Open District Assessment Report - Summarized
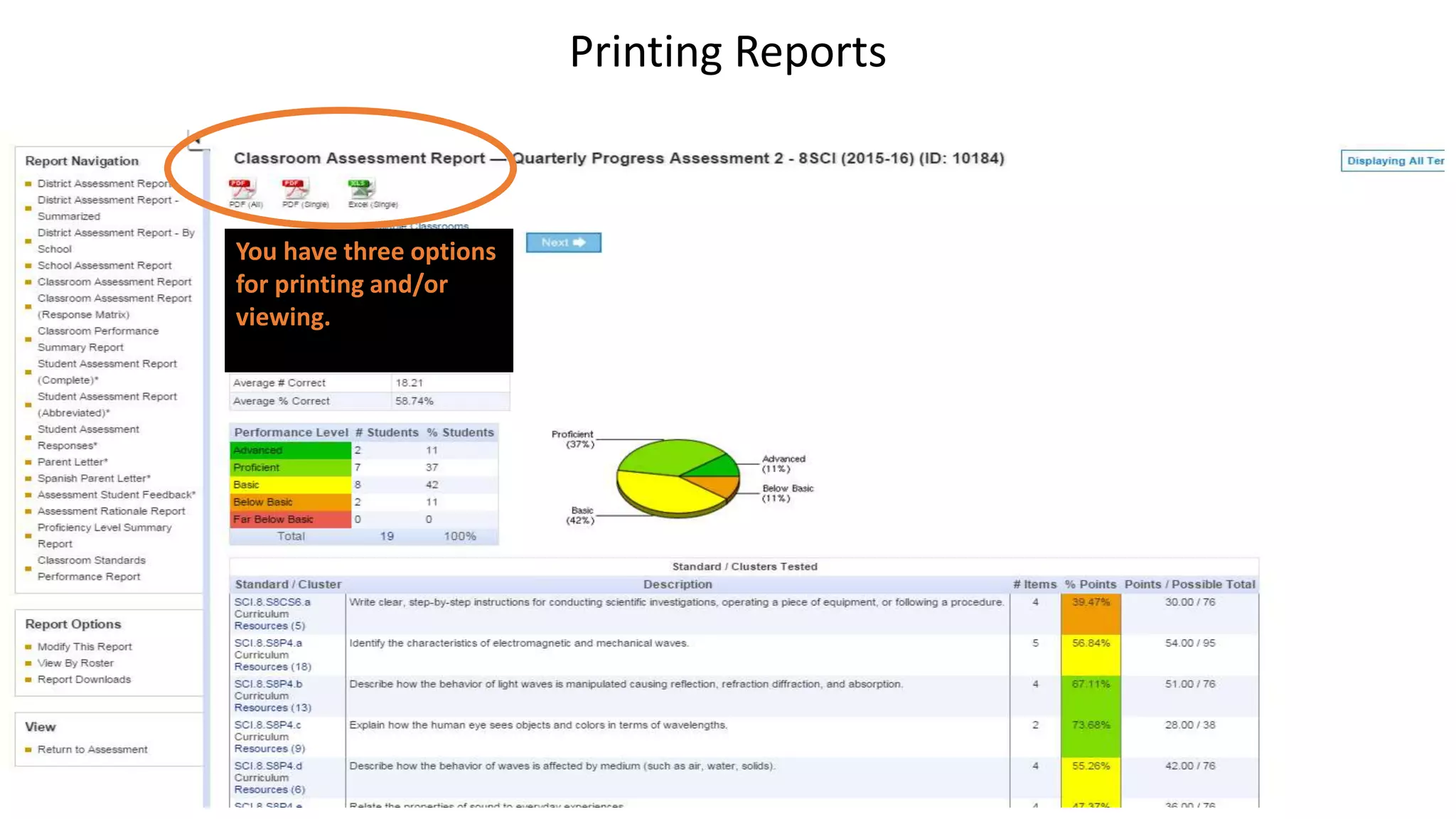 click(108, 208)
